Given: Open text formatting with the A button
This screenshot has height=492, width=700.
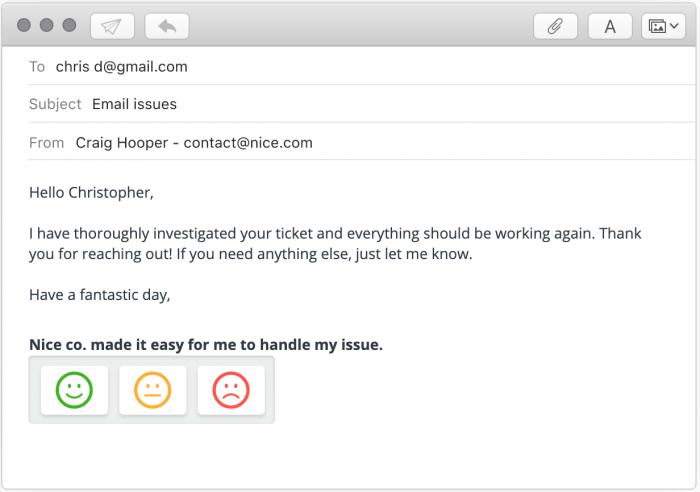Looking at the screenshot, I should [x=610, y=26].
